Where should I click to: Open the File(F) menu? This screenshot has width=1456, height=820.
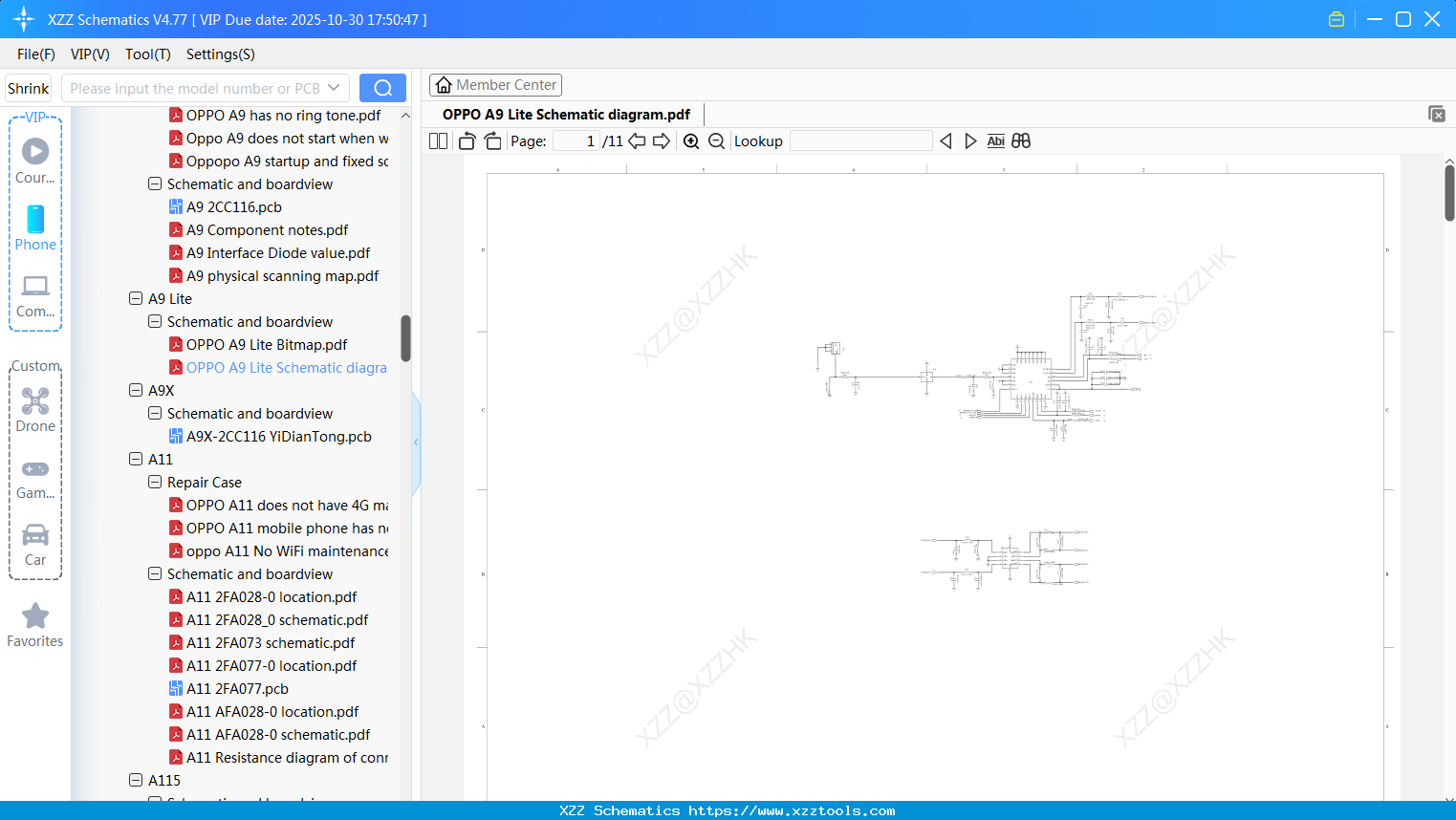coord(36,54)
